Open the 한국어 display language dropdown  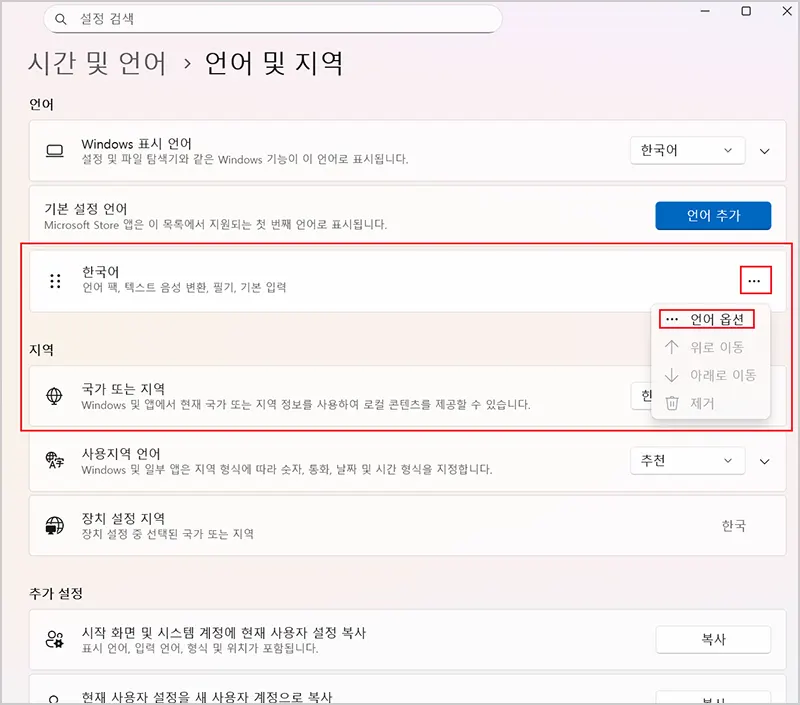point(687,151)
